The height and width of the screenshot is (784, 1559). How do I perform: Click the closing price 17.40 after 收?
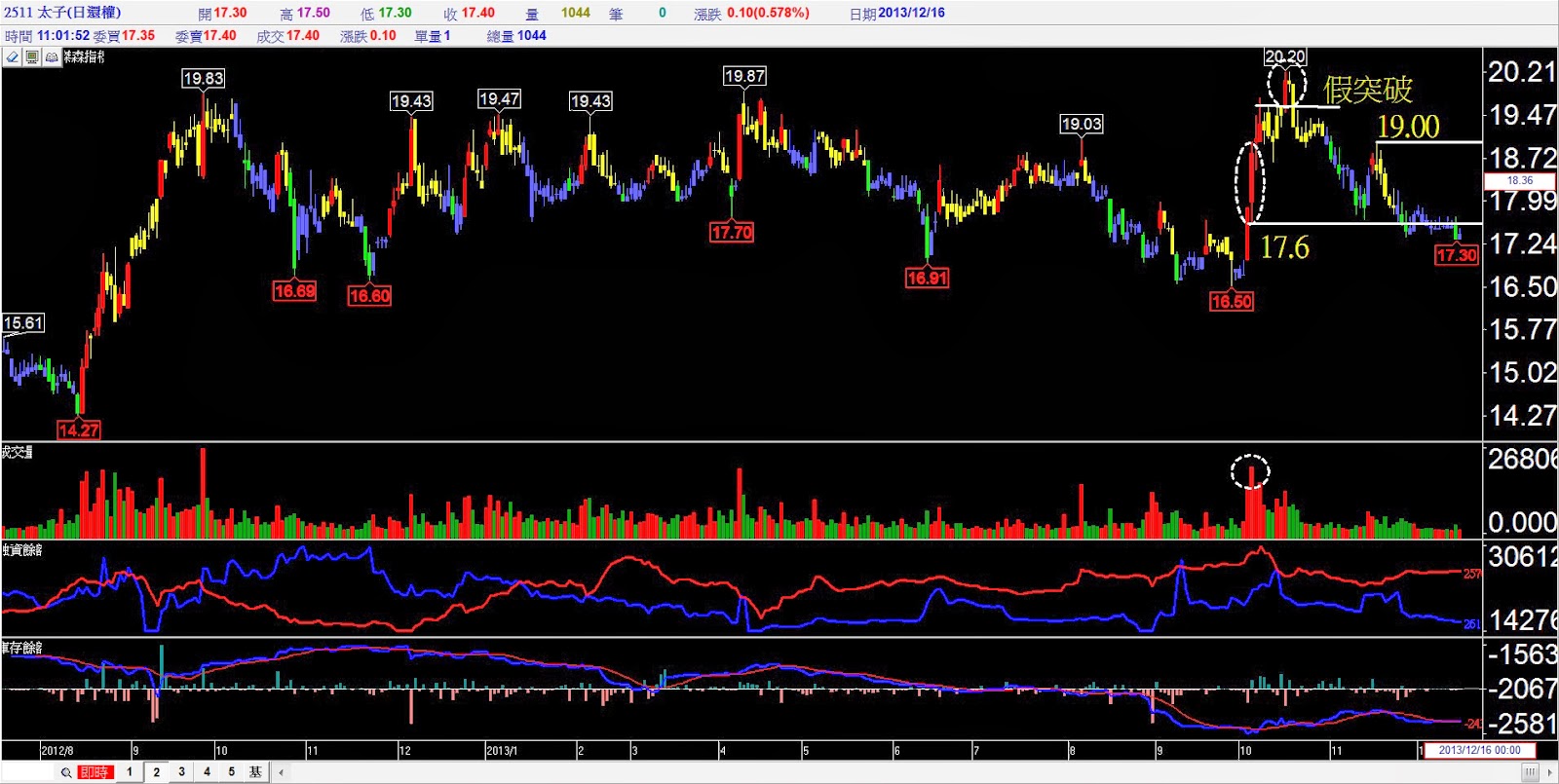tap(477, 13)
